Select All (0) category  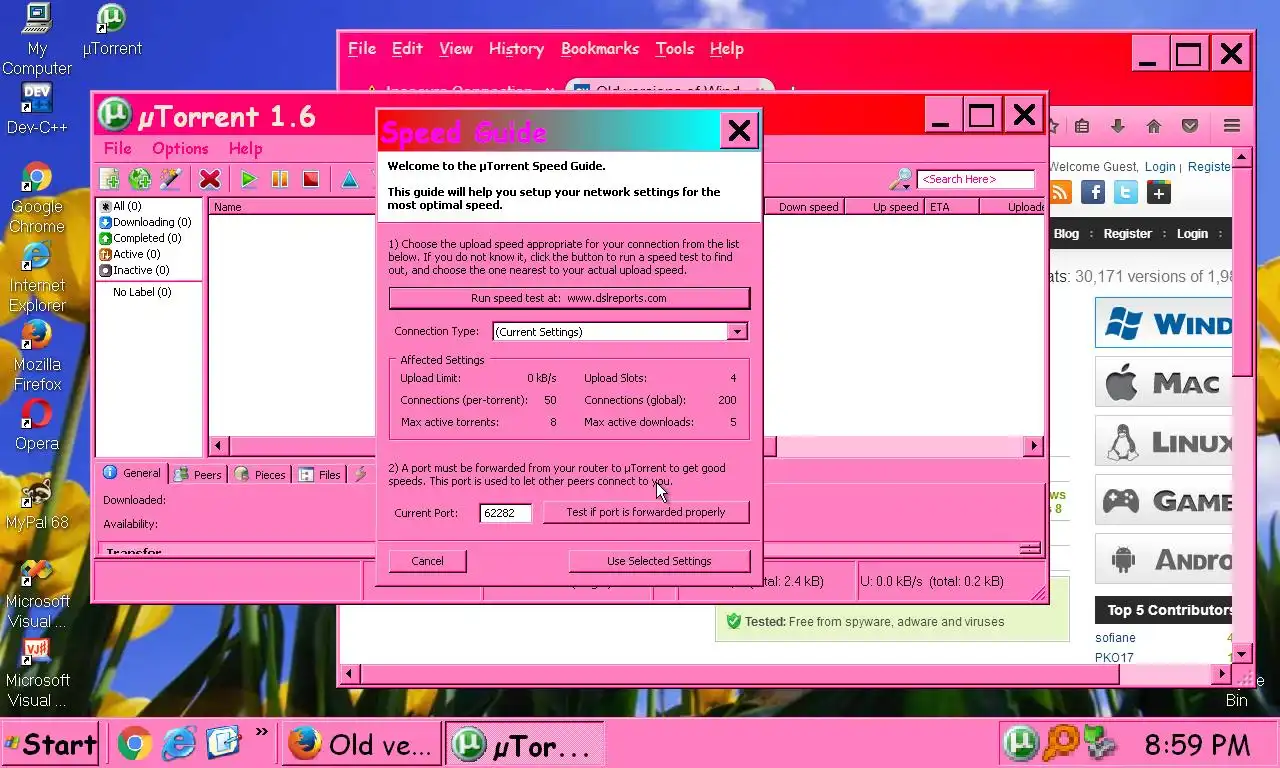click(121, 206)
